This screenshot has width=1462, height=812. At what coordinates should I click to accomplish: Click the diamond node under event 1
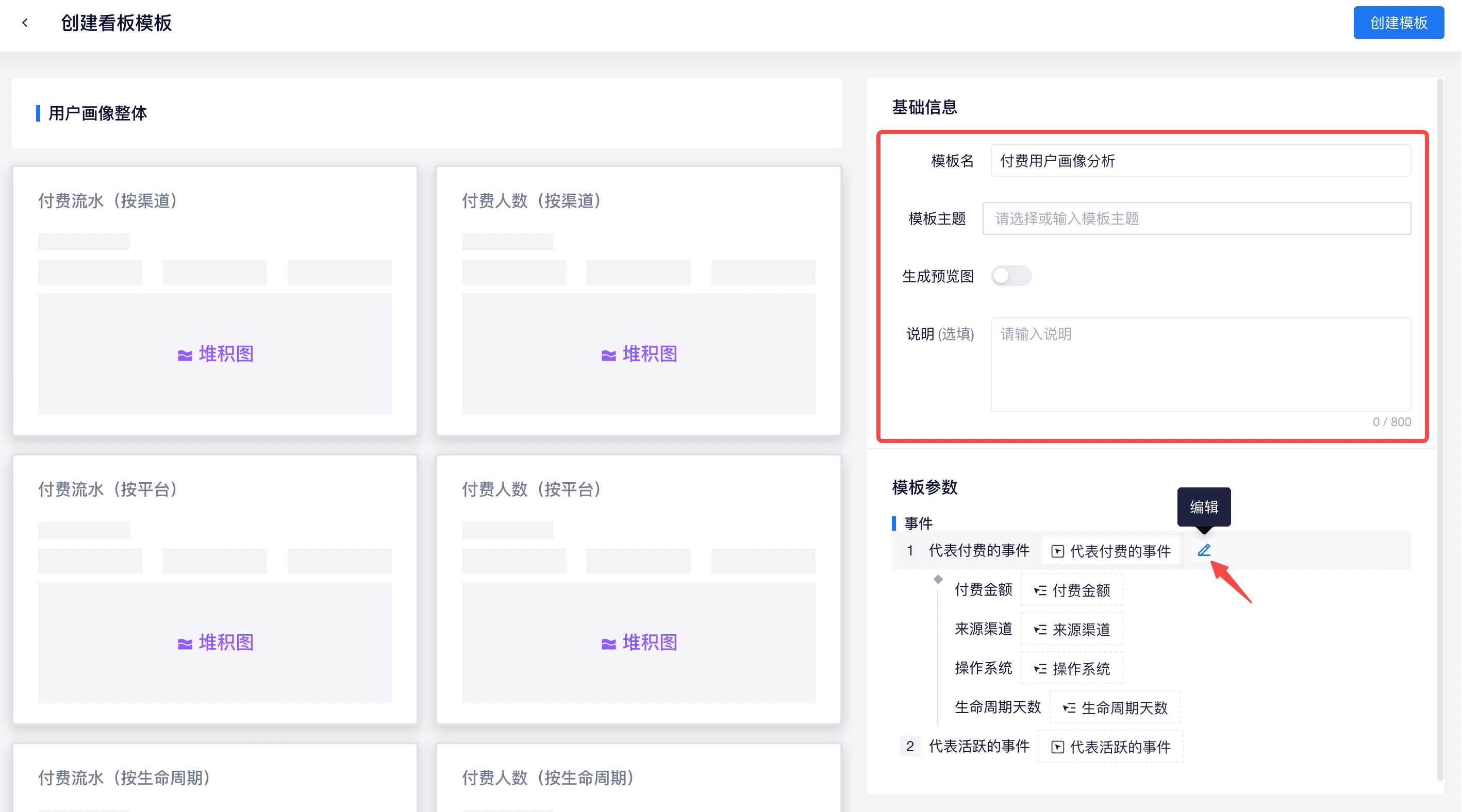938,579
